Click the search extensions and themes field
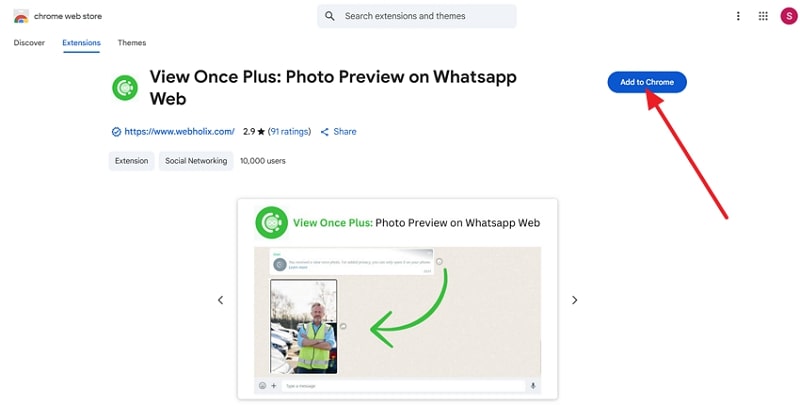 (417, 16)
